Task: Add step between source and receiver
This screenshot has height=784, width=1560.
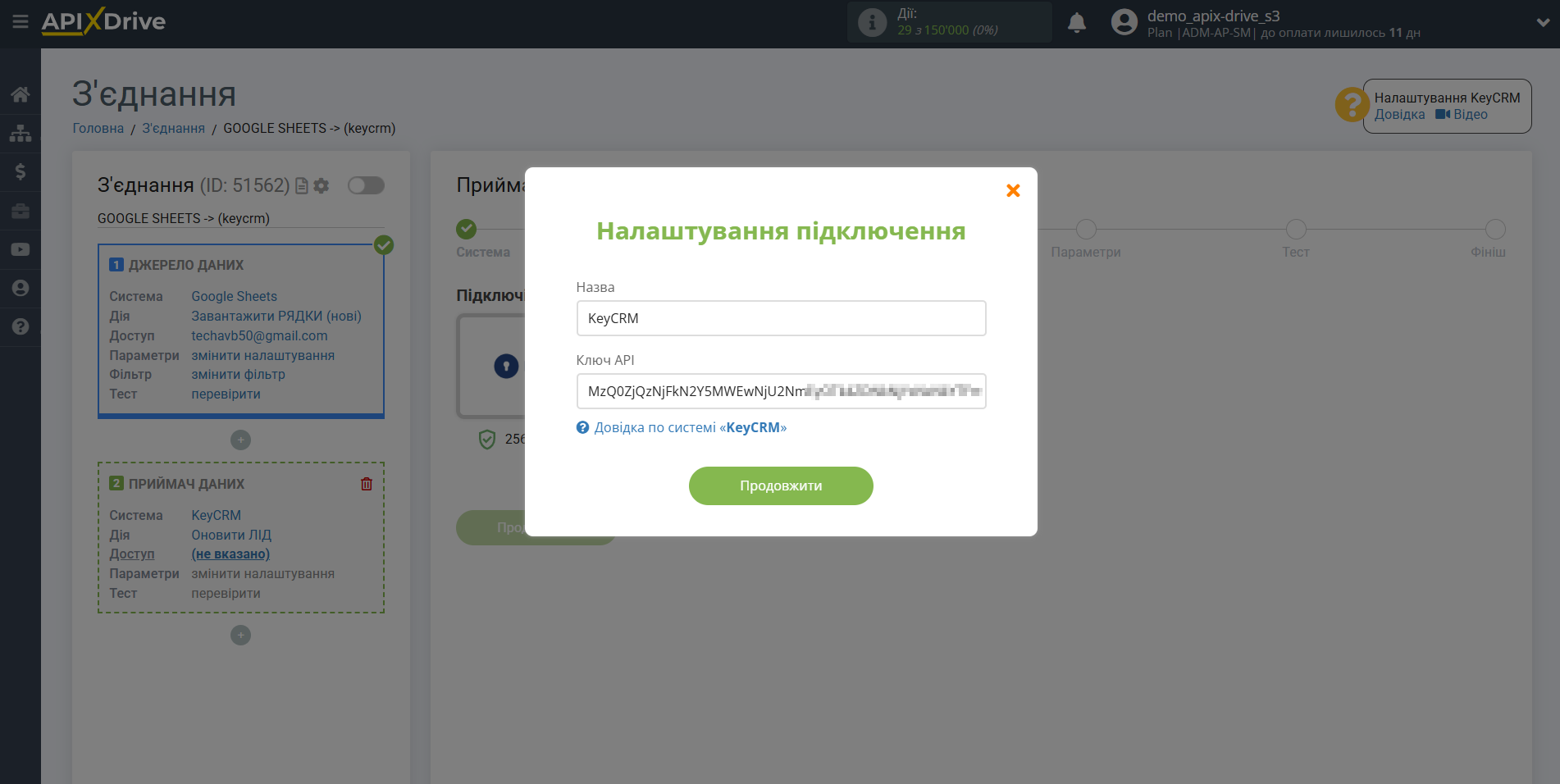Action: [x=240, y=440]
